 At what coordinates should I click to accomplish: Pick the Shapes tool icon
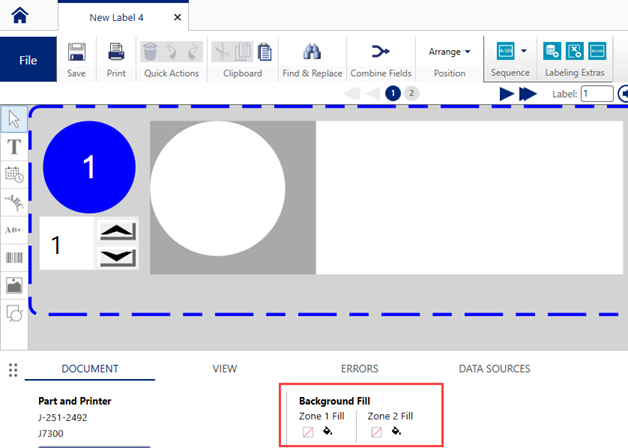click(14, 313)
